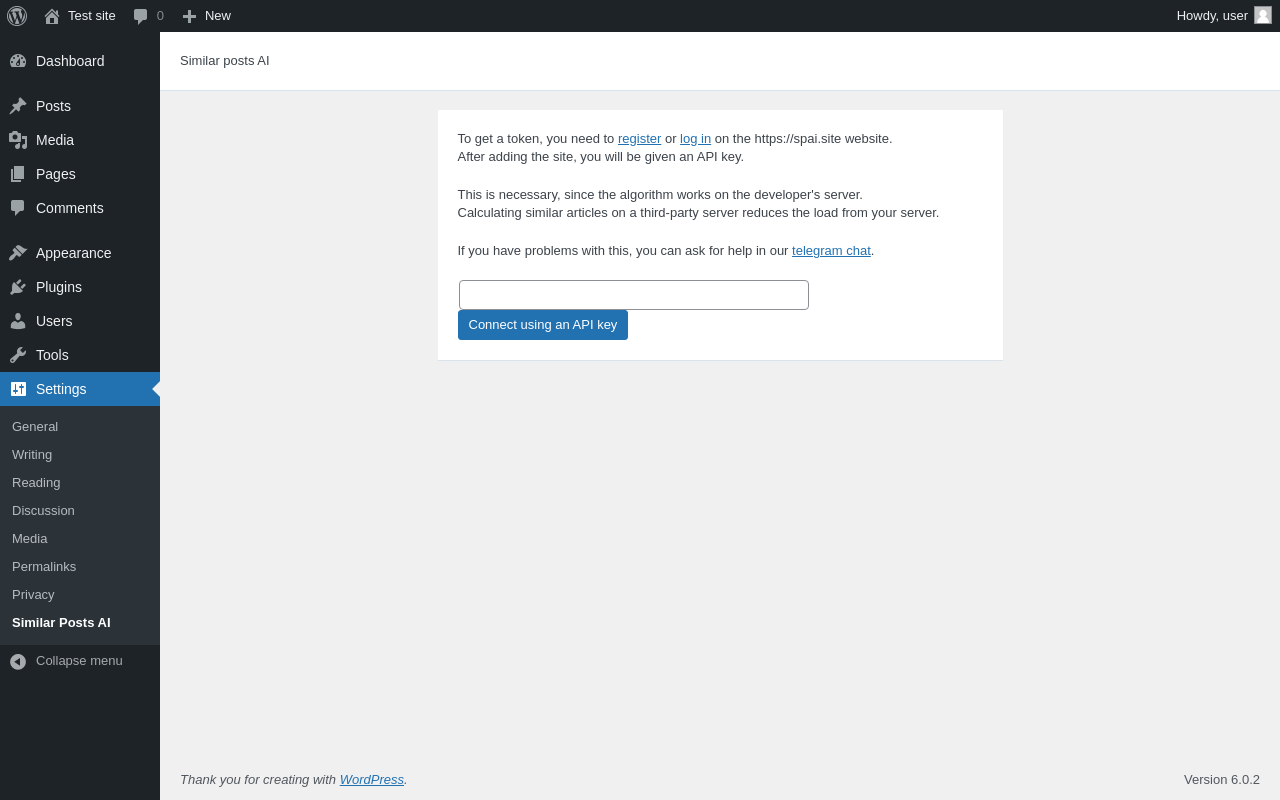Click the Collapse menu arrow icon

(x=18, y=662)
